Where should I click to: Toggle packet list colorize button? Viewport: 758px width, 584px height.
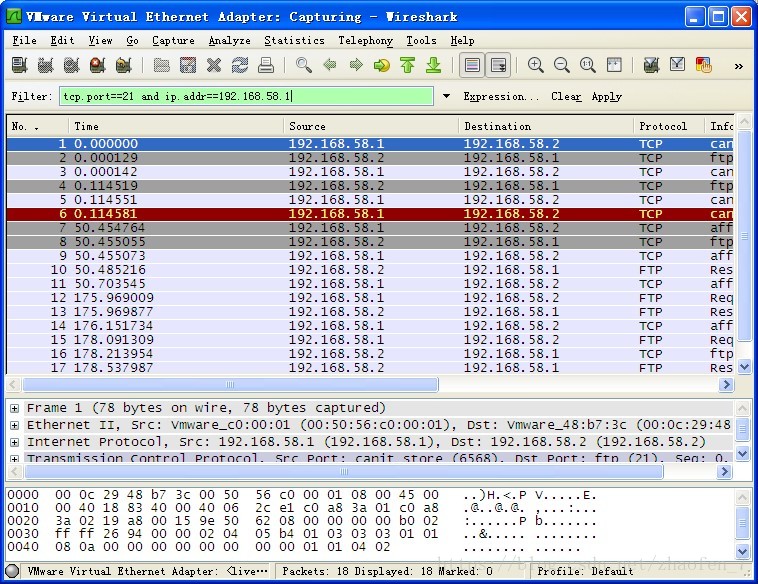472,65
